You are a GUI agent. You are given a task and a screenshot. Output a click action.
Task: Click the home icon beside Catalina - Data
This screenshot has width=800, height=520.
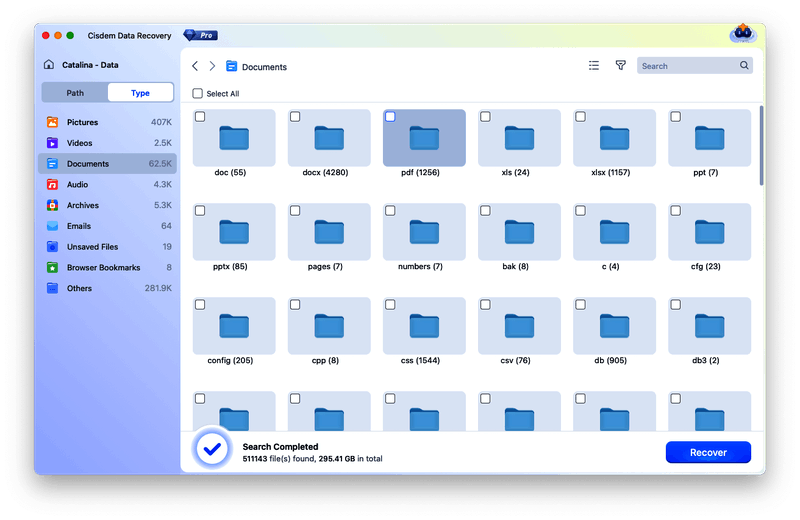click(x=49, y=65)
